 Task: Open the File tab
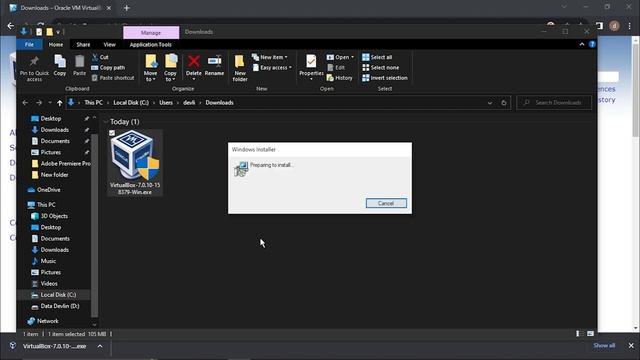pos(29,44)
